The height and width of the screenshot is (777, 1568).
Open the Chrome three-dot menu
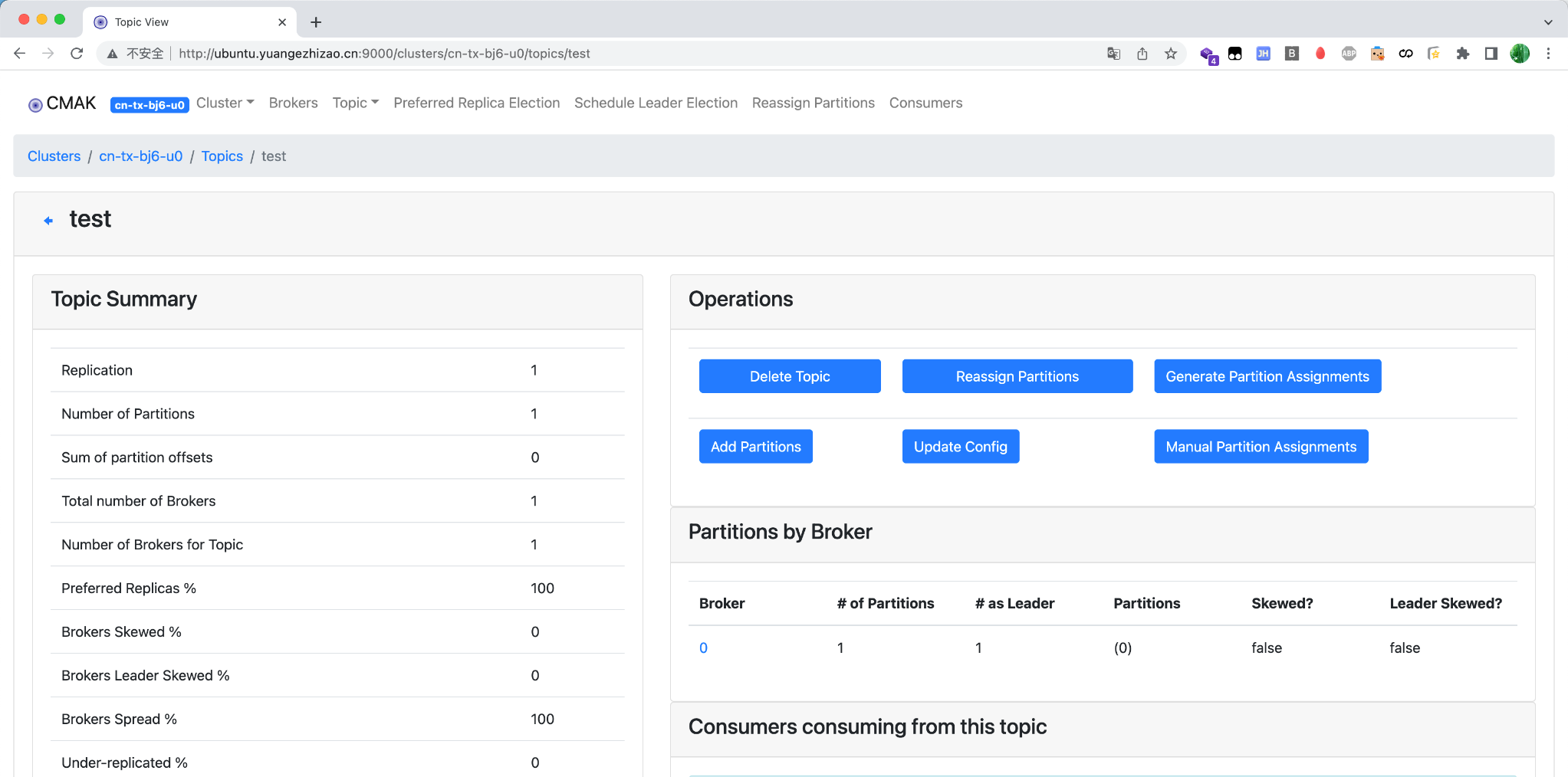pyautogui.click(x=1548, y=54)
